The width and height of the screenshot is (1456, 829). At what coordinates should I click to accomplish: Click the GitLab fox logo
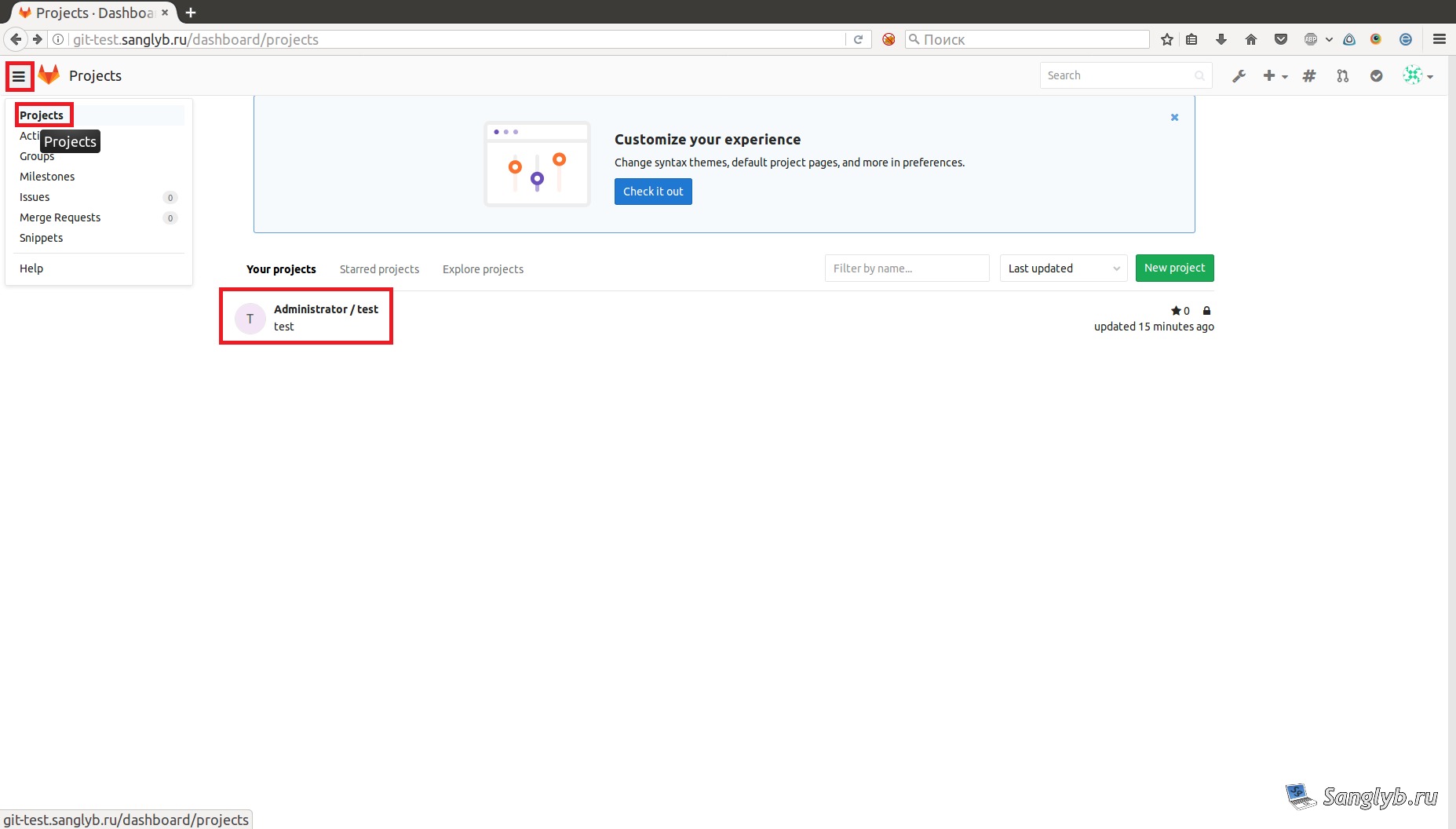49,75
